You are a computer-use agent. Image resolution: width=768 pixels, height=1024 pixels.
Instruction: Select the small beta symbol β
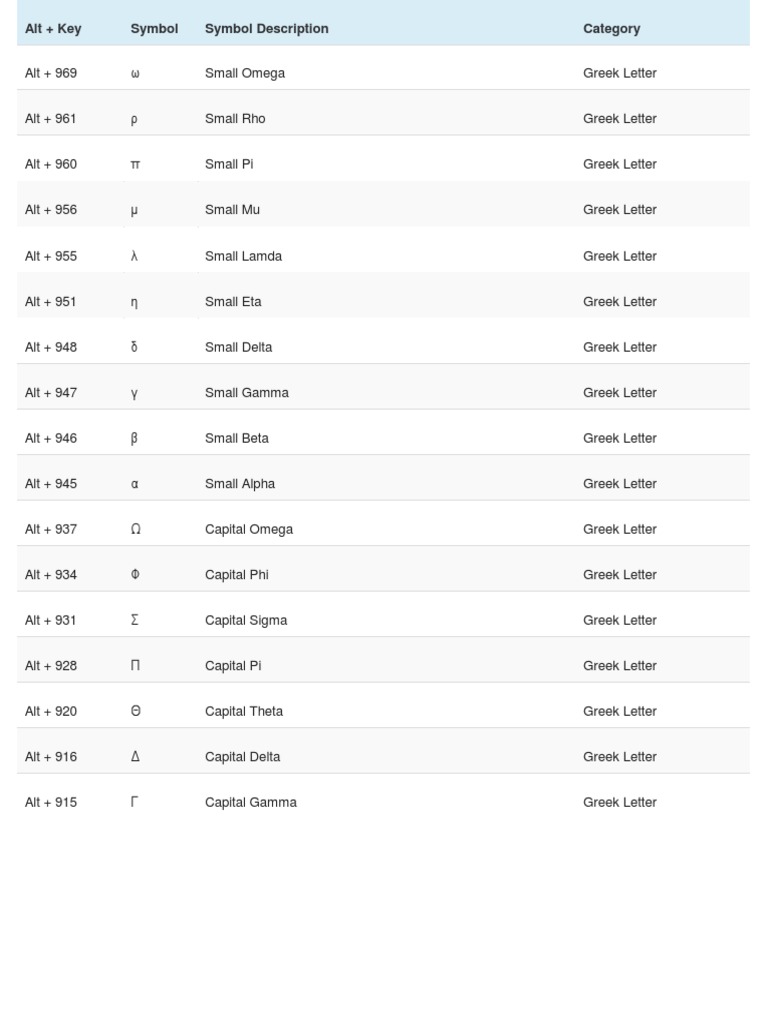tap(134, 438)
